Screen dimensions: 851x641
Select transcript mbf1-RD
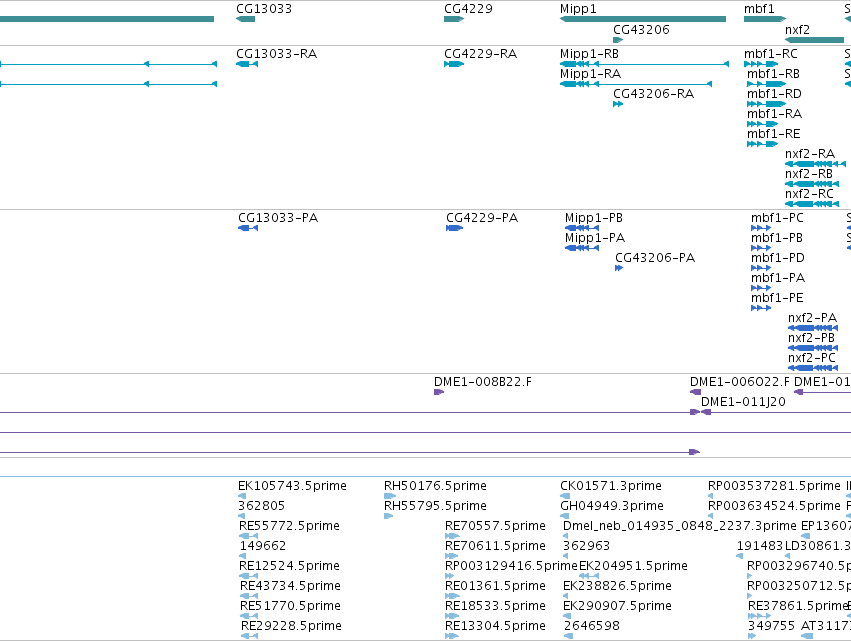click(774, 93)
